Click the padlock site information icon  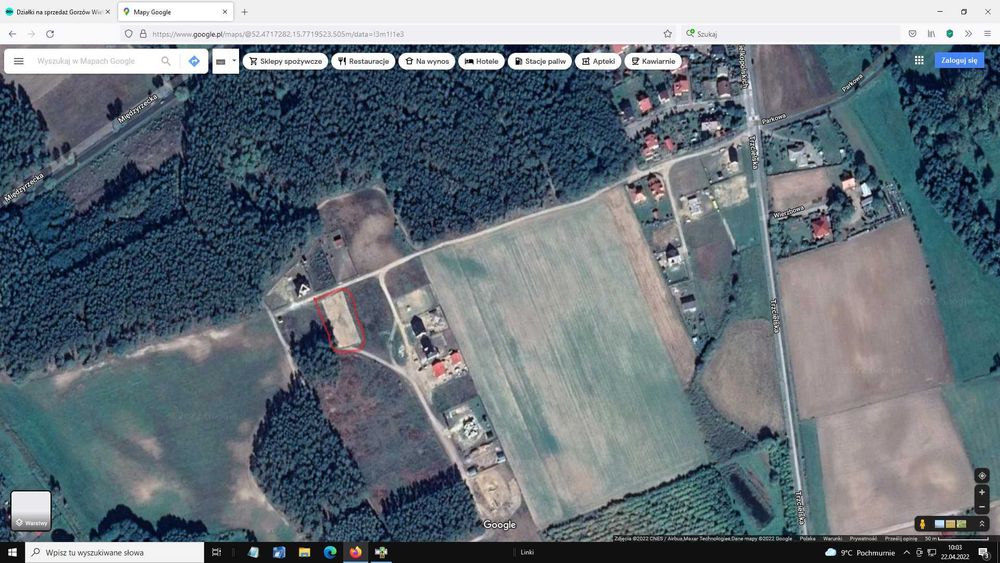click(143, 34)
